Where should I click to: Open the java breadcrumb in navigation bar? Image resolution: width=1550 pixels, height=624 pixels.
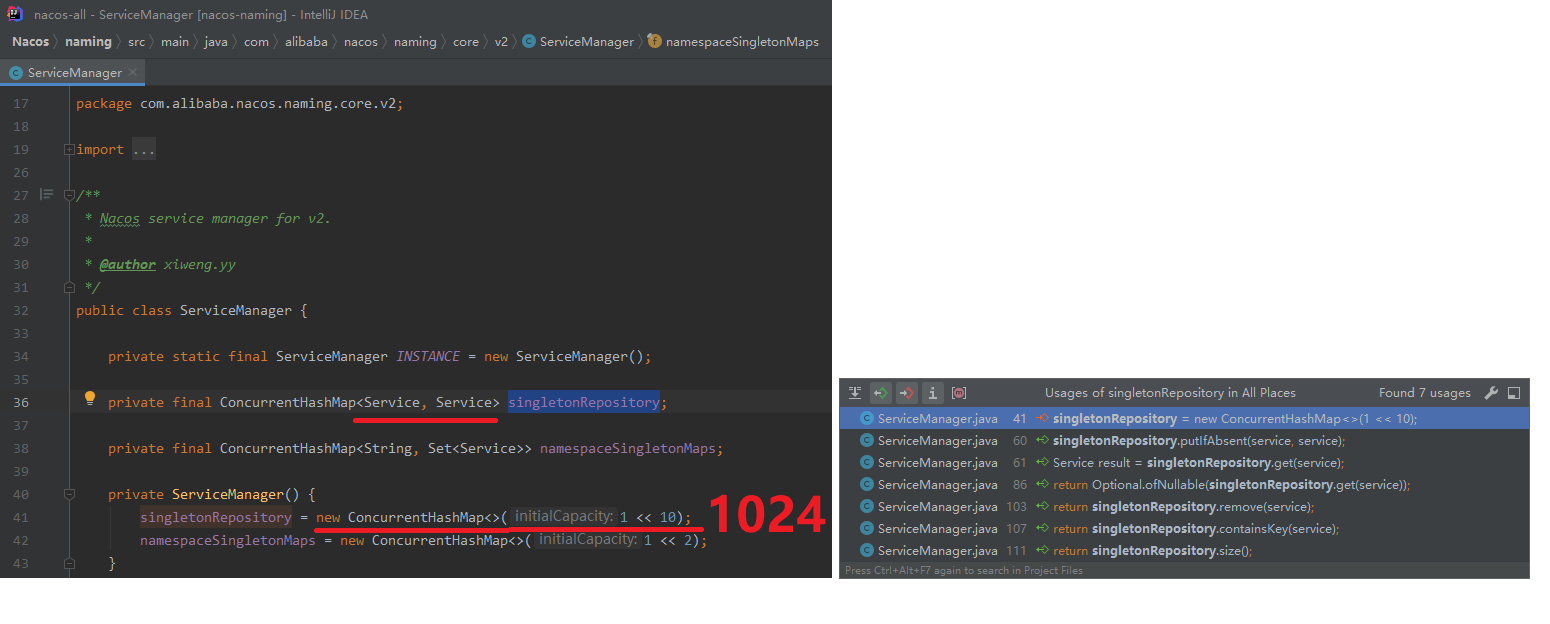point(217,42)
